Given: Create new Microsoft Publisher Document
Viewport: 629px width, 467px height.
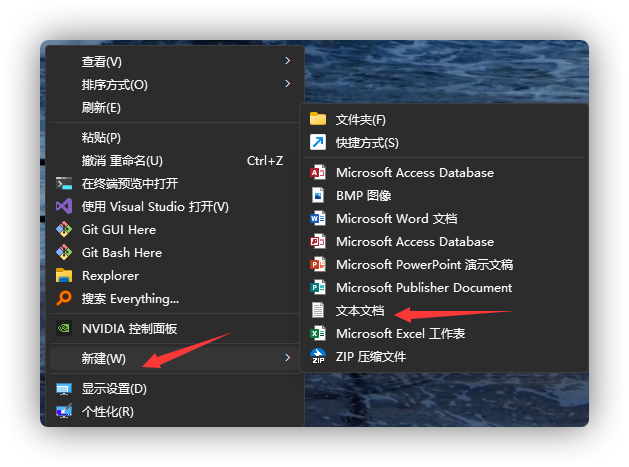Looking at the screenshot, I should [444, 287].
